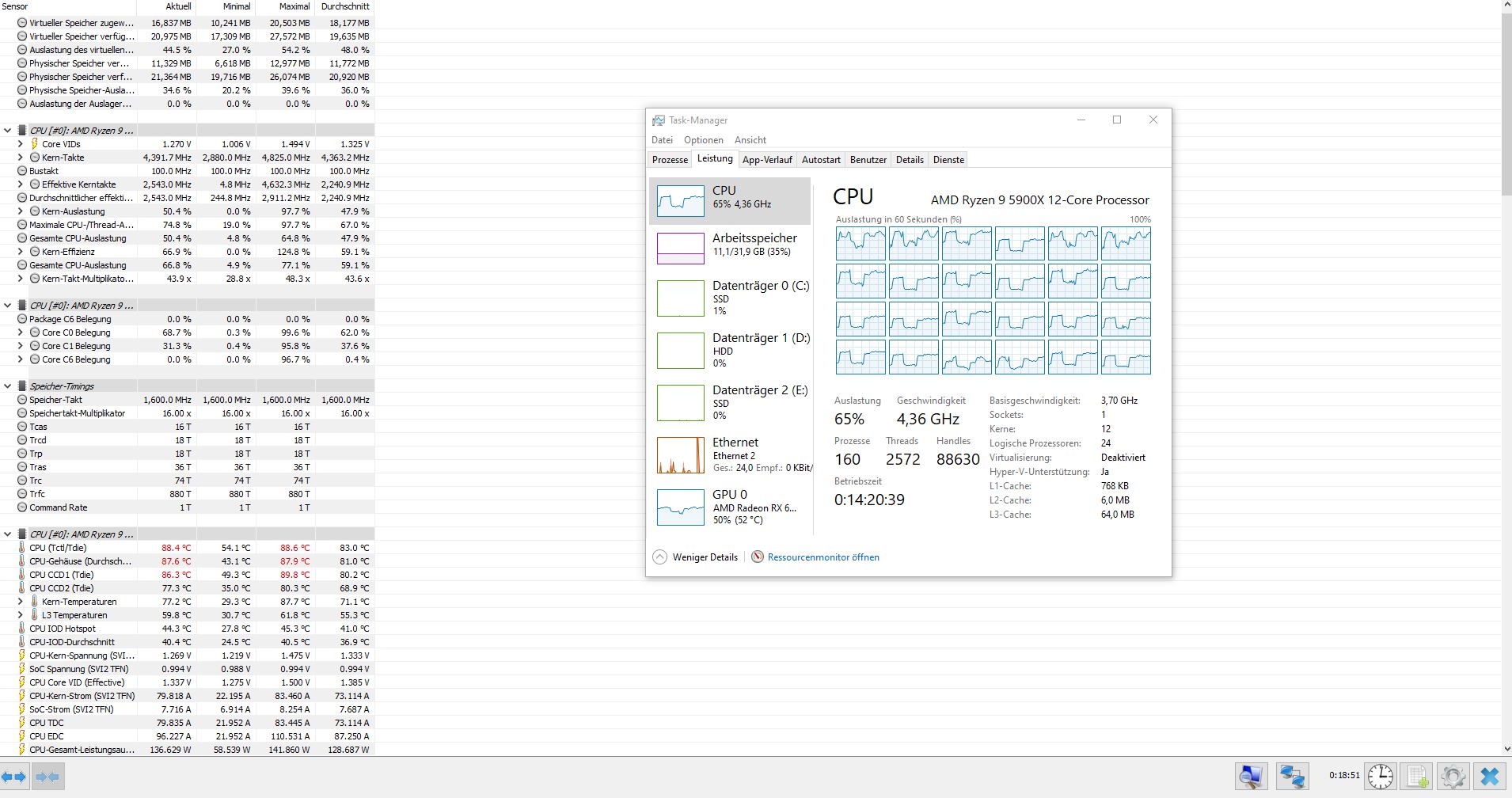The width and height of the screenshot is (1512, 798).
Task: Select Arbeitsspeicher in the performance sidebar
Action: pyautogui.click(x=729, y=247)
